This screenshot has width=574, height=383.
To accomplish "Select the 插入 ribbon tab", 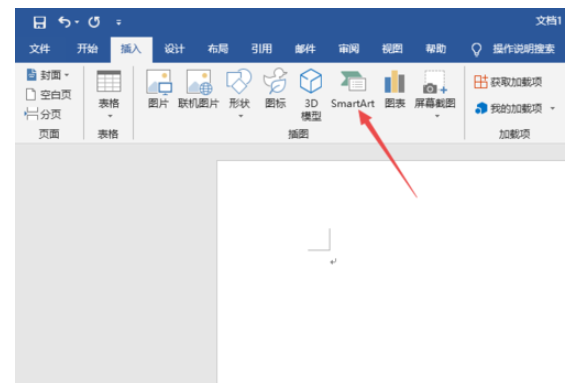I will pos(131,49).
